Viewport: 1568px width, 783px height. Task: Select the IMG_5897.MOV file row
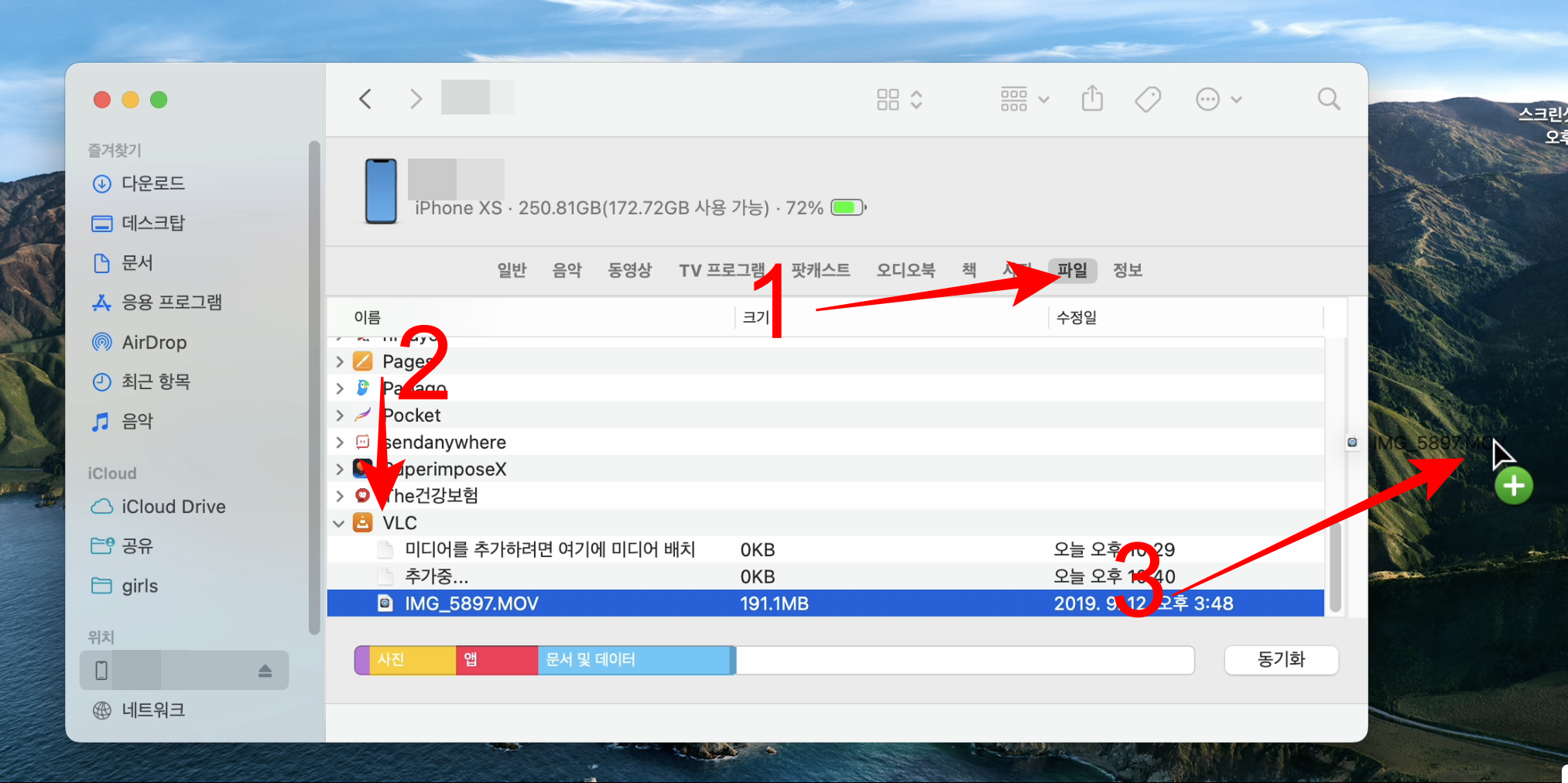825,603
